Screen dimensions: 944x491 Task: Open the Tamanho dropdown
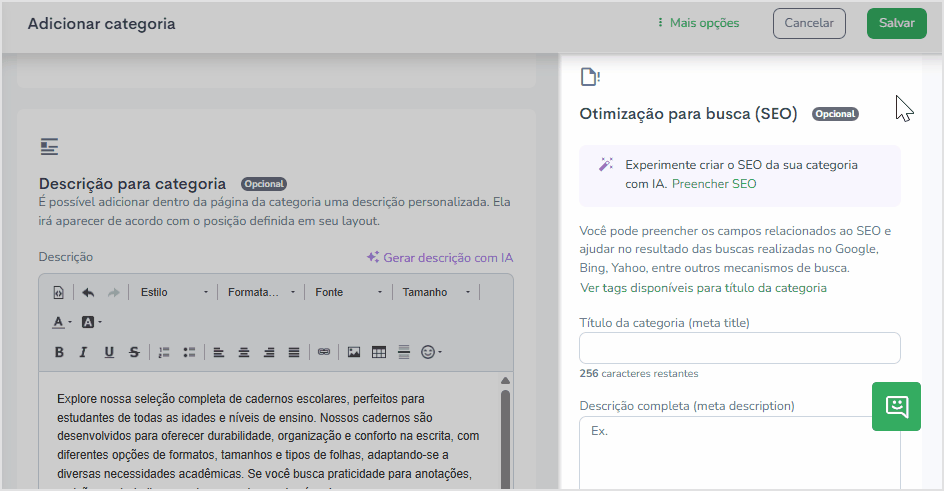pos(436,292)
